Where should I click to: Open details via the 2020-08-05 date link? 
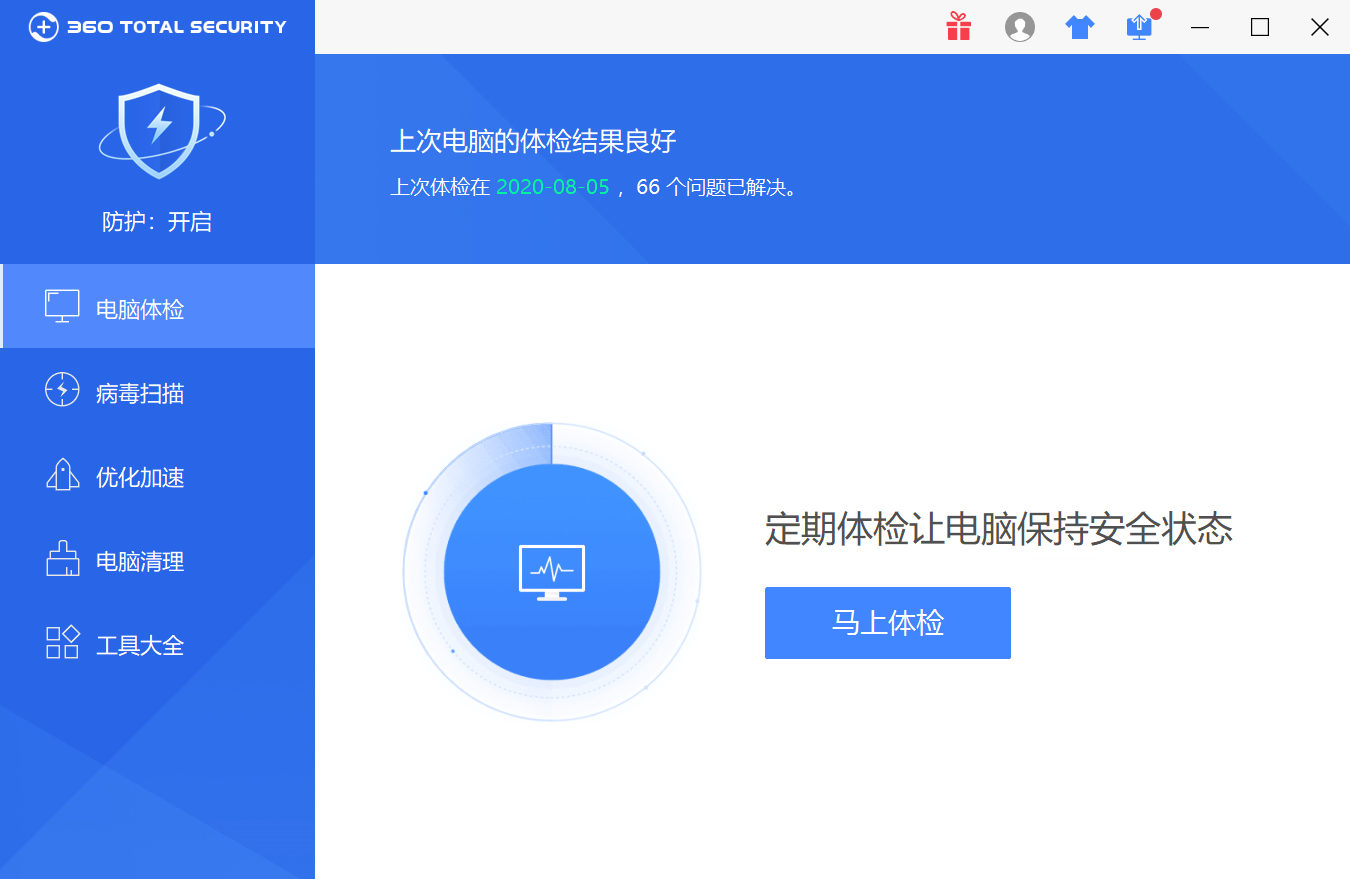tap(552, 187)
